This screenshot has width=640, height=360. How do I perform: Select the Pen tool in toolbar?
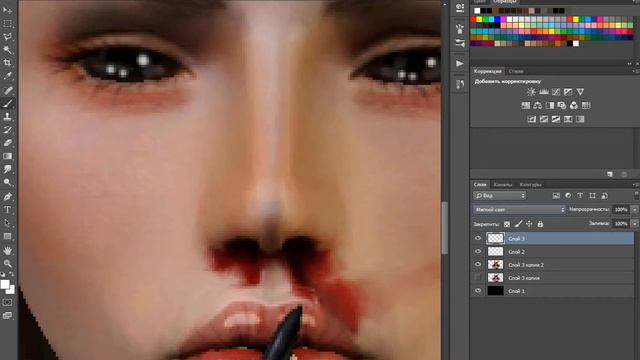(x=7, y=197)
